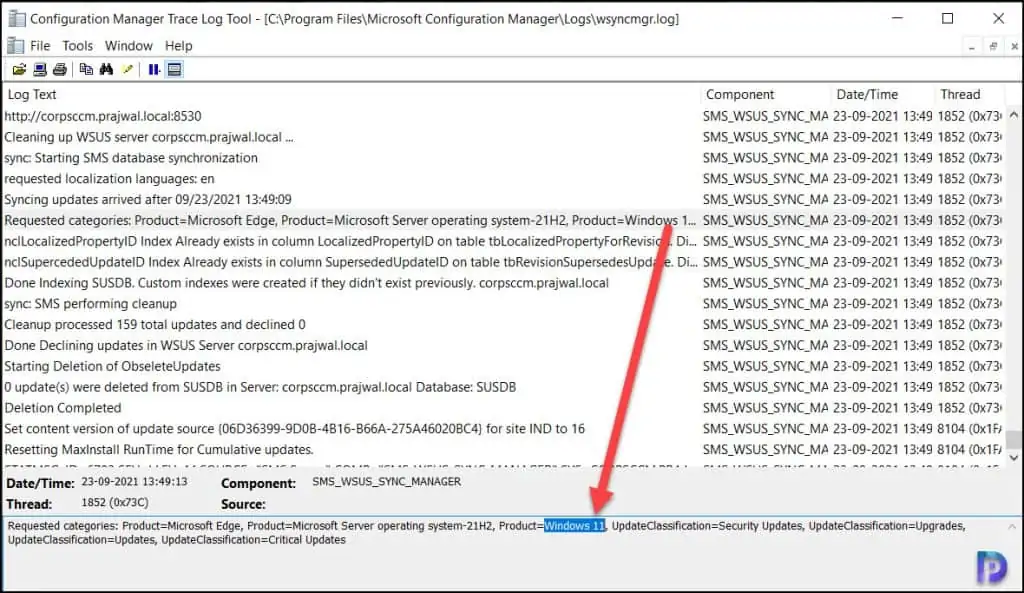Click the Open on Server toolbar icon

[40, 69]
